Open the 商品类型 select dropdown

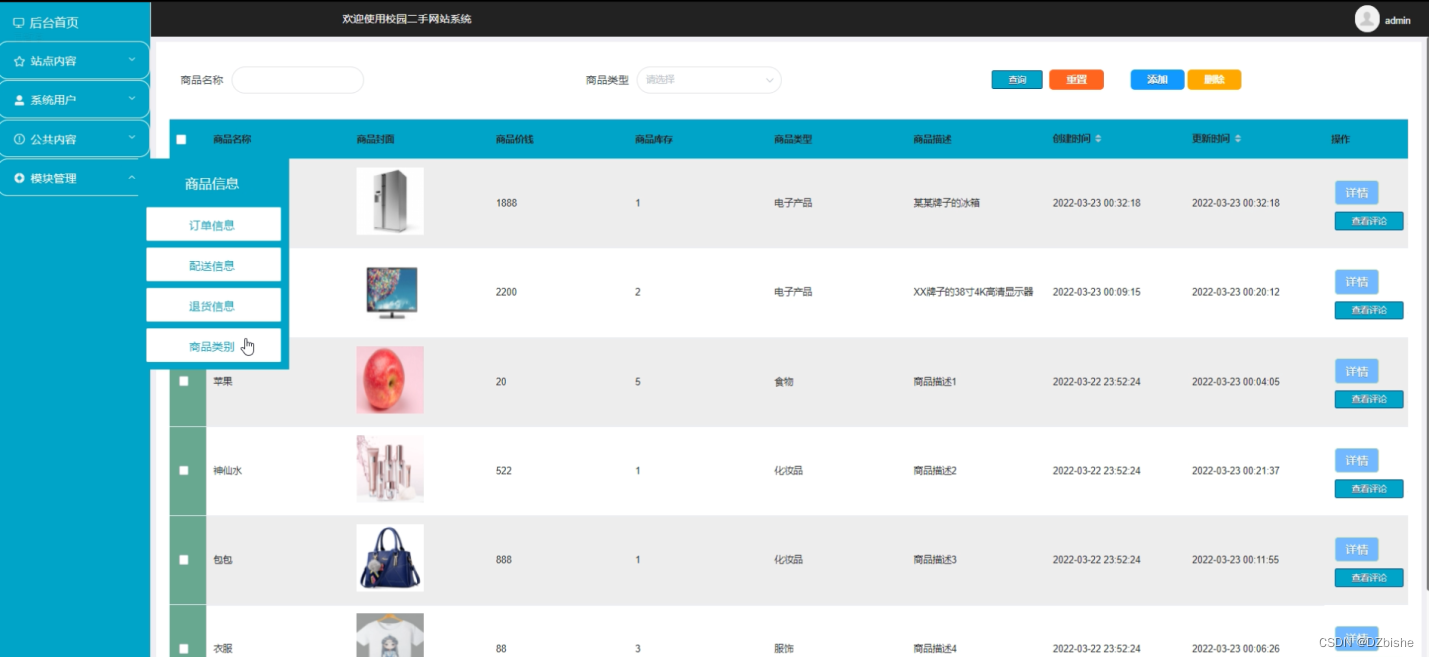(x=709, y=80)
